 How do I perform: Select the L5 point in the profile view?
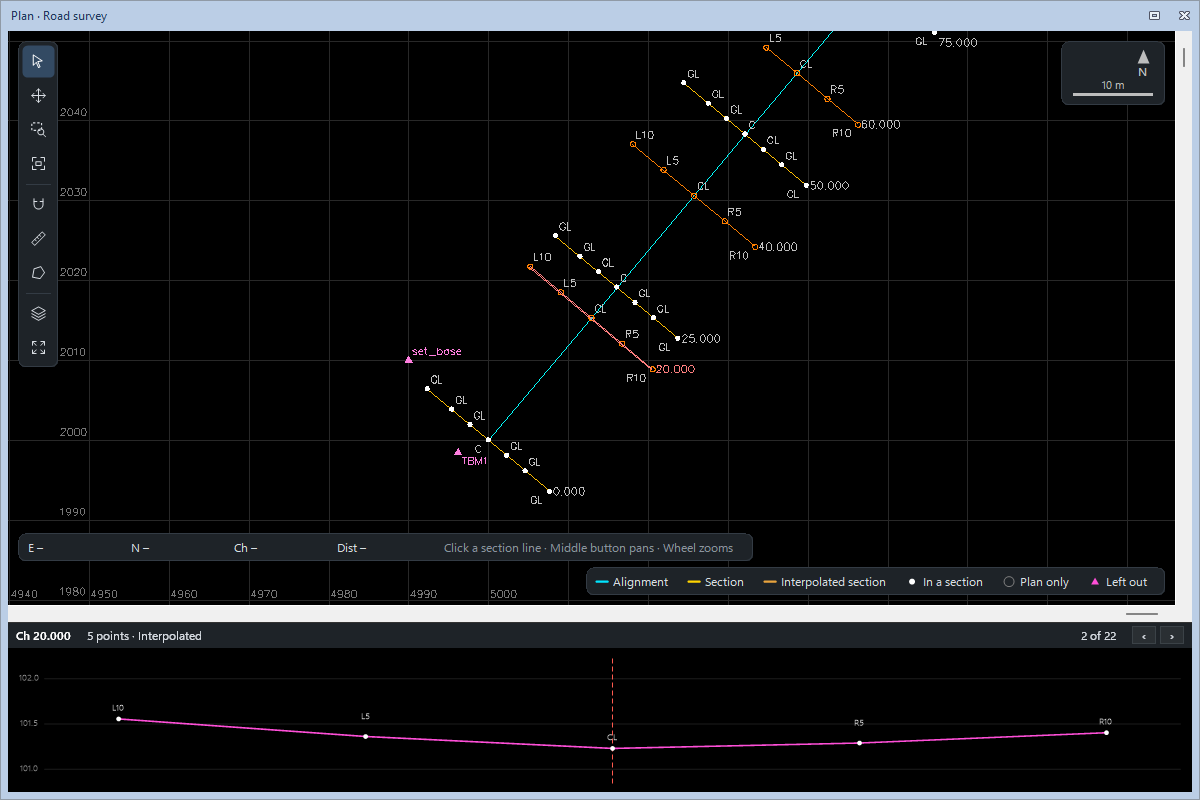pos(366,736)
